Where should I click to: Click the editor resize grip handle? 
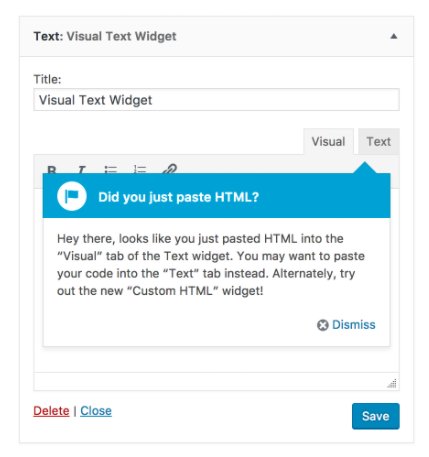(x=392, y=384)
